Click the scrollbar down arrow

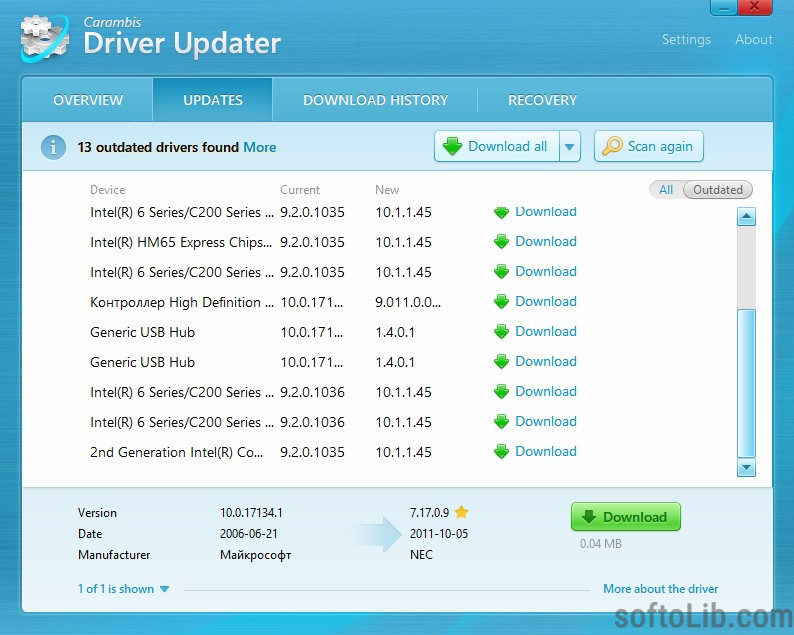746,467
